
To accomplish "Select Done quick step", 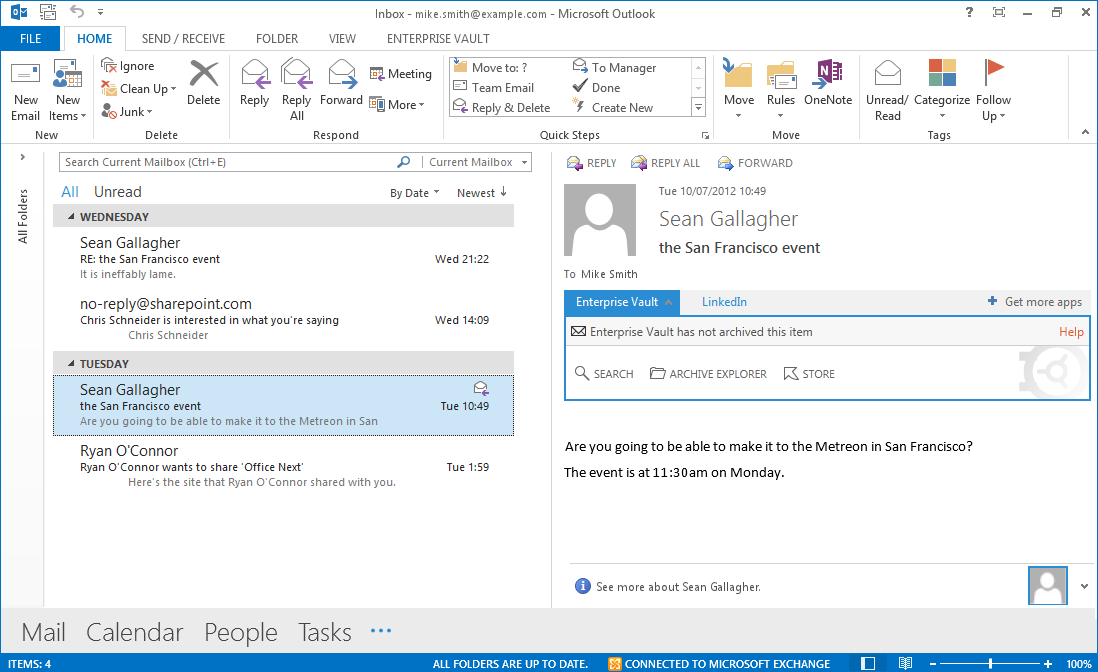I will coord(597,88).
